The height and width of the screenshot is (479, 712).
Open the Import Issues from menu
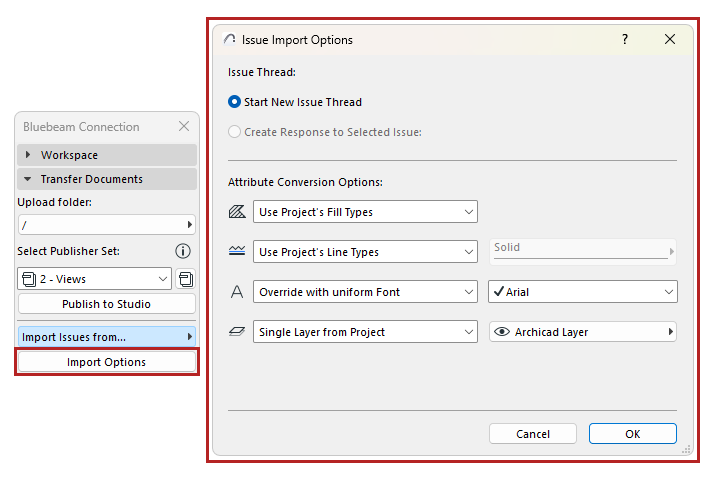pyautogui.click(x=106, y=337)
